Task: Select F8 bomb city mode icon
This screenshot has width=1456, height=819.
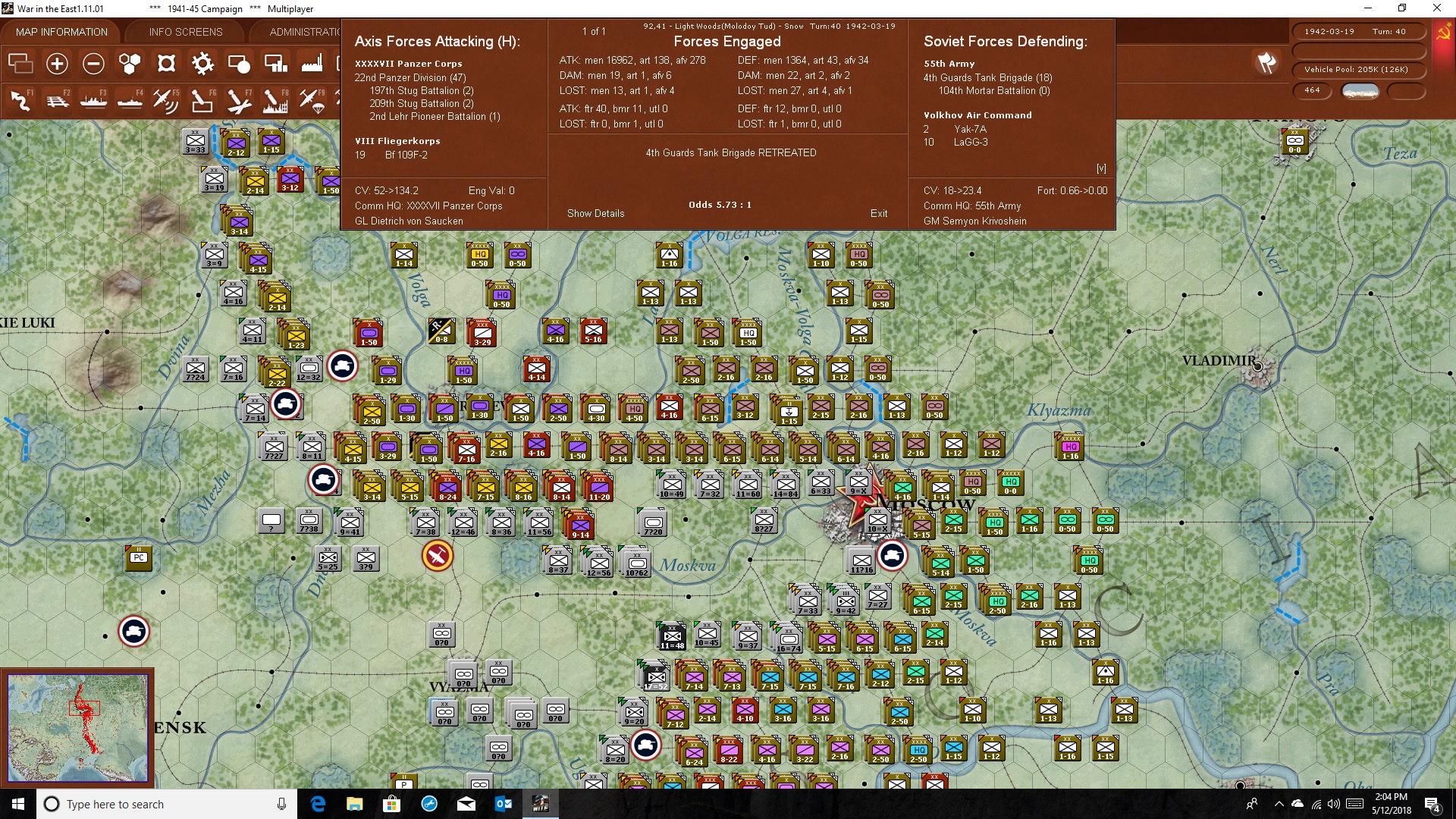Action: pyautogui.click(x=275, y=100)
